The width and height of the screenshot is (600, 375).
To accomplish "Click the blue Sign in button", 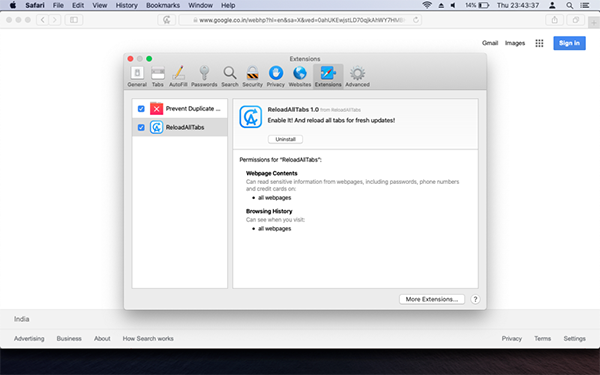I will 569,43.
